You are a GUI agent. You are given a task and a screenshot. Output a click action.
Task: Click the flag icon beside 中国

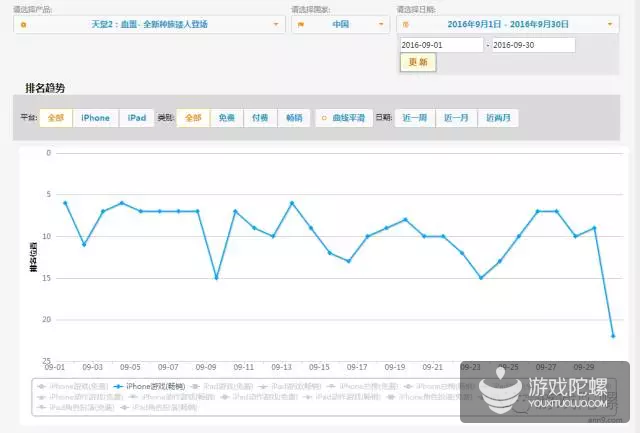tap(301, 24)
